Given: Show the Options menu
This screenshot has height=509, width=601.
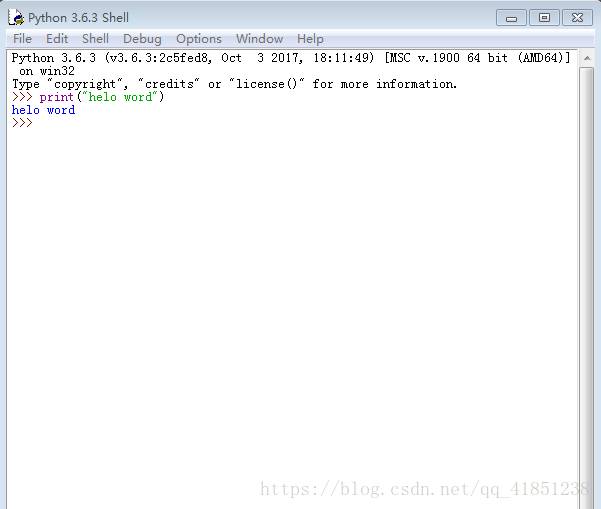Looking at the screenshot, I should (198, 39).
